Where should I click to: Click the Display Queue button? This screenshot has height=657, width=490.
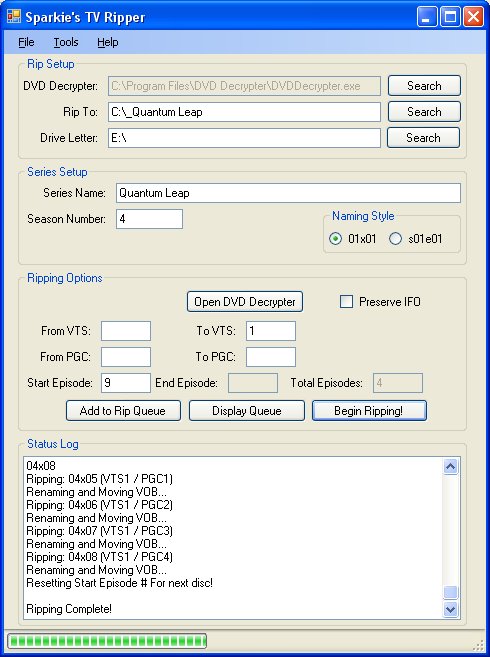coord(246,411)
